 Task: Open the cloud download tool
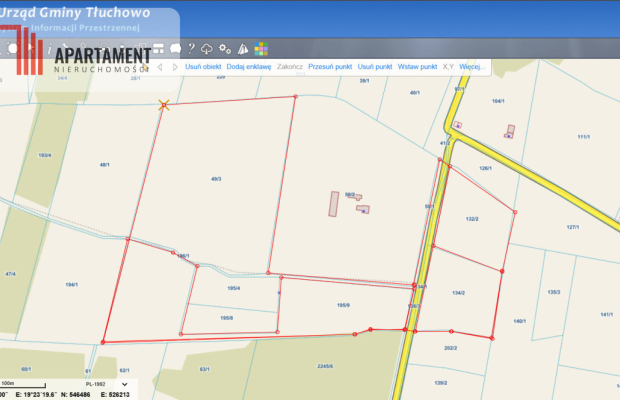point(207,48)
